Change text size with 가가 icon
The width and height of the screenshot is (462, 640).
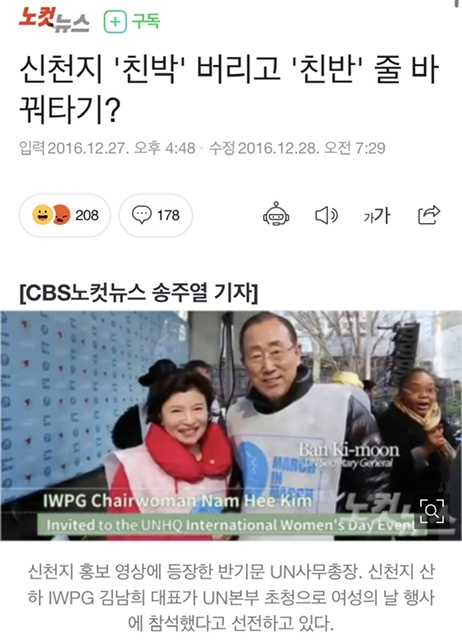377,215
